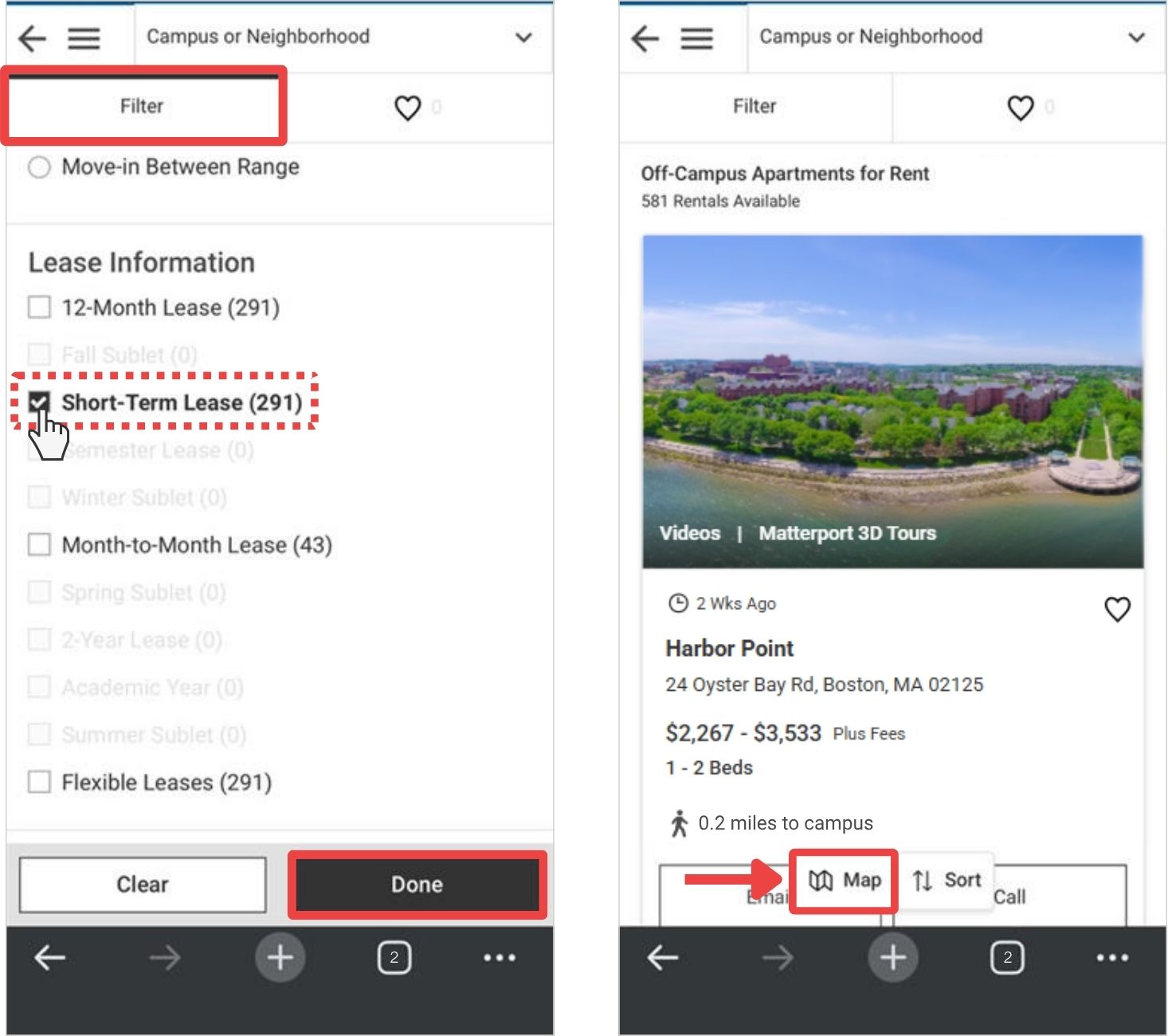Open Map view for rental results
Viewport: 1168px width, 1036px height.
coord(845,880)
